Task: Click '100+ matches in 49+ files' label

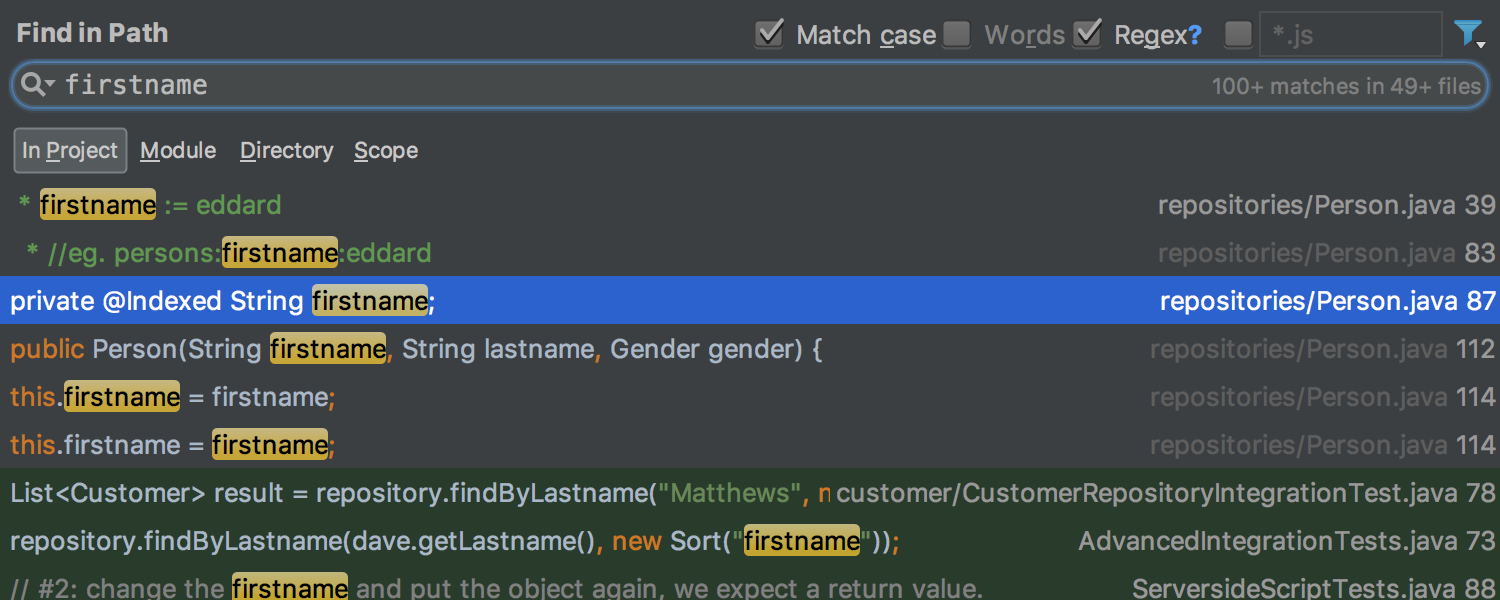Action: [1346, 86]
